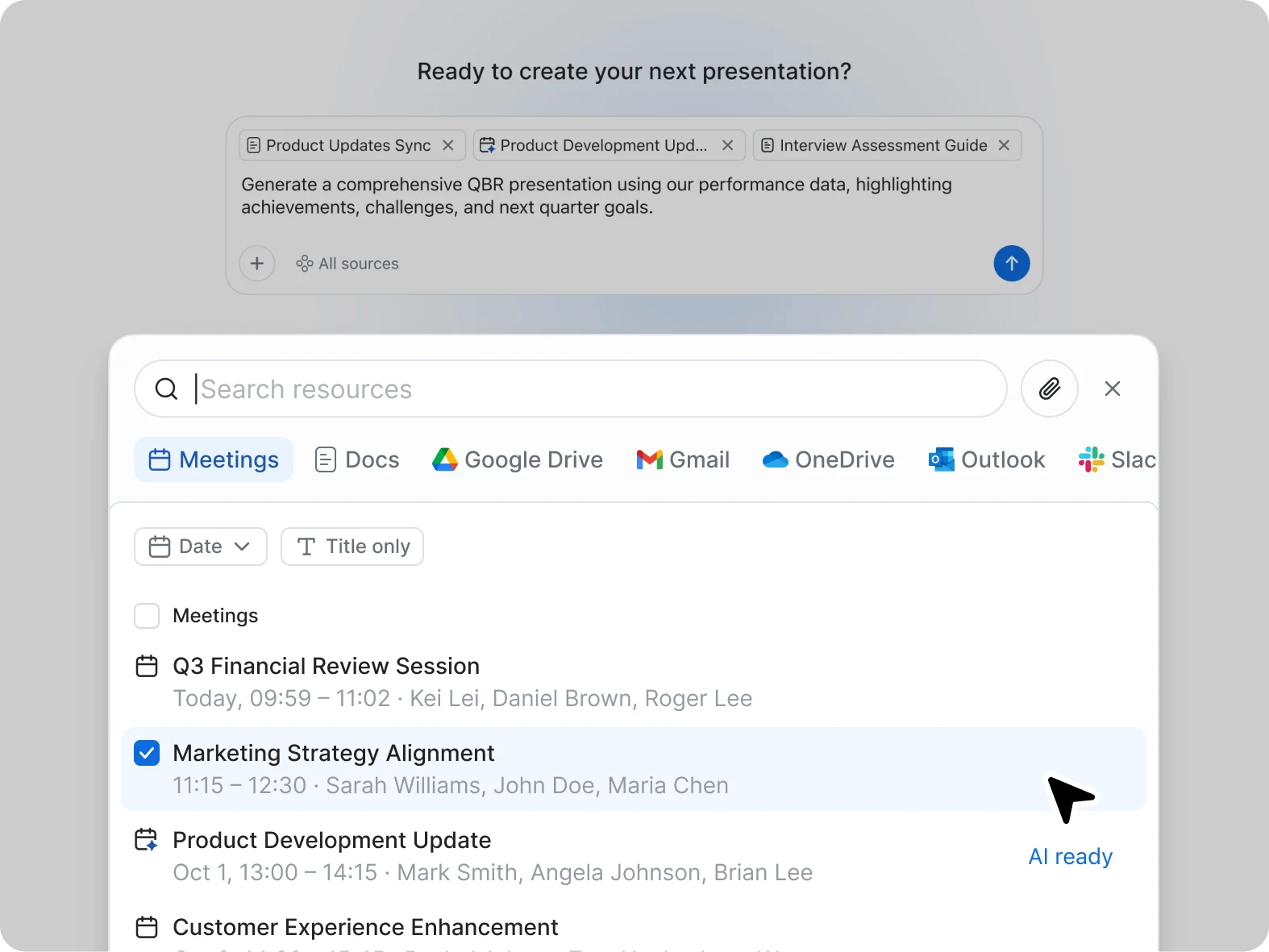The width and height of the screenshot is (1269, 952).
Task: Send the prompt with the blue arrow
Action: [x=1012, y=264]
